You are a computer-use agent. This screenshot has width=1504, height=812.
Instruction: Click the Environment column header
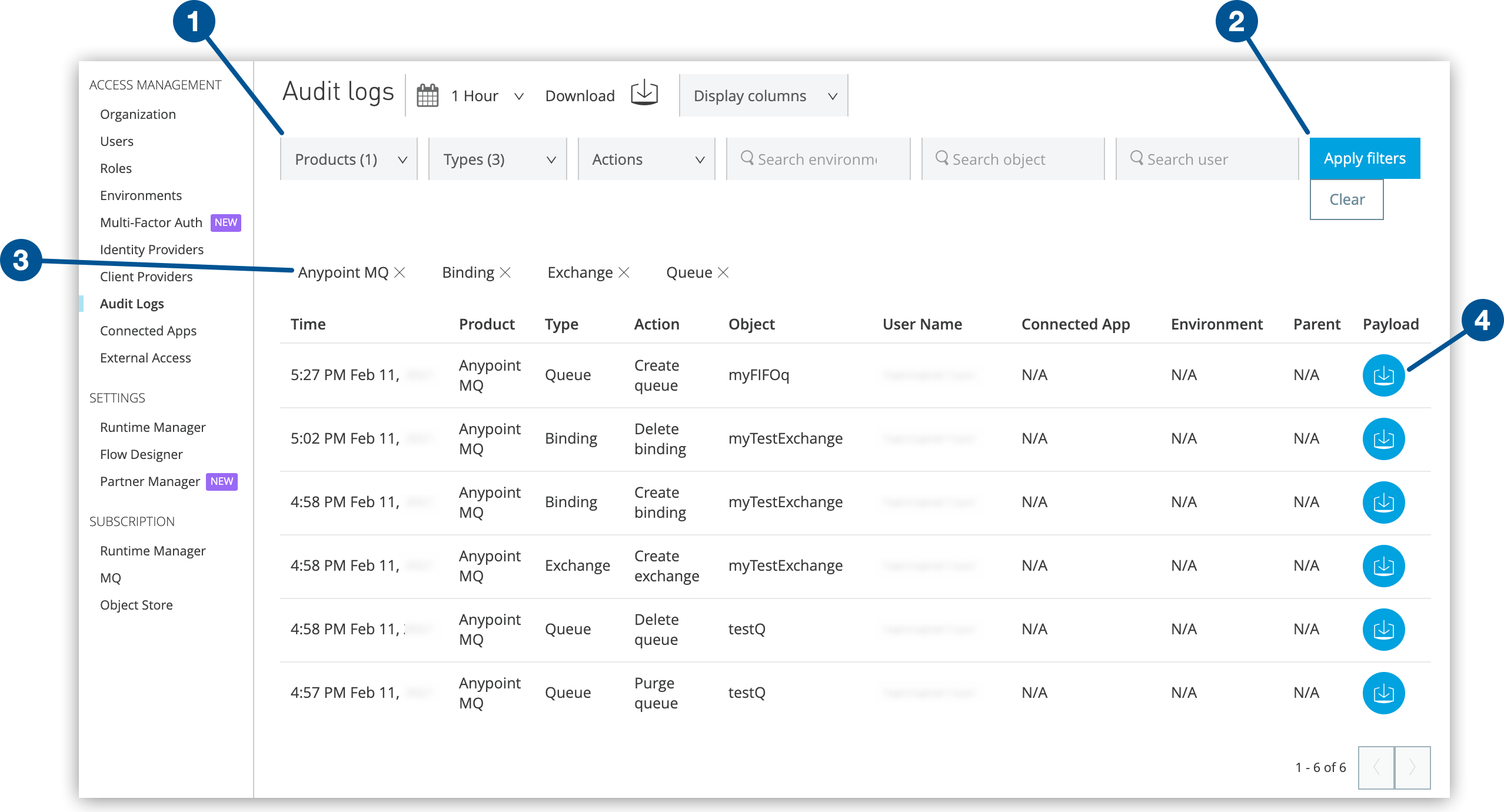[1217, 324]
